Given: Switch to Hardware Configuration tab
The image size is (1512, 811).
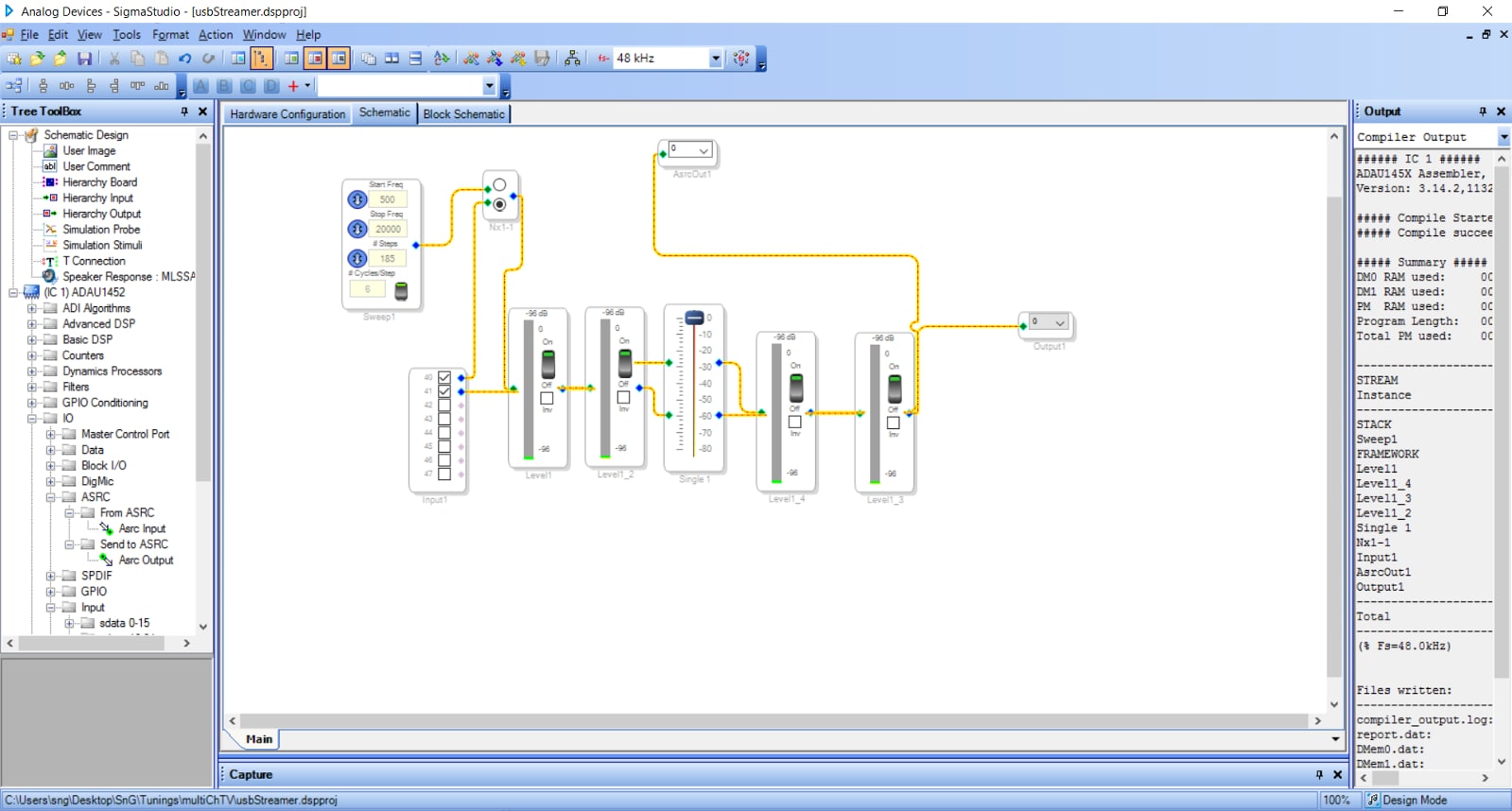Looking at the screenshot, I should tap(287, 114).
